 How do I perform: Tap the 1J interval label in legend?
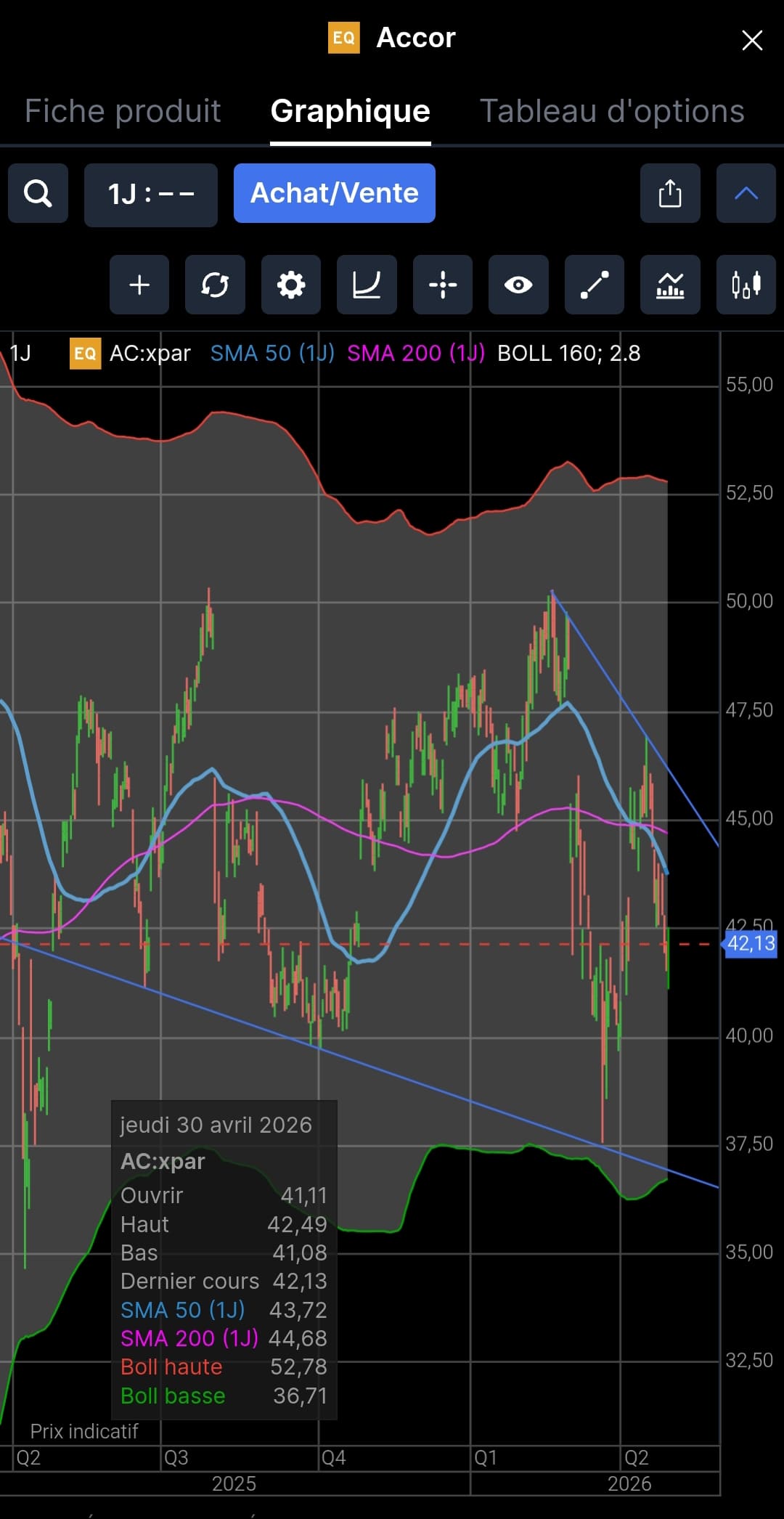point(20,354)
